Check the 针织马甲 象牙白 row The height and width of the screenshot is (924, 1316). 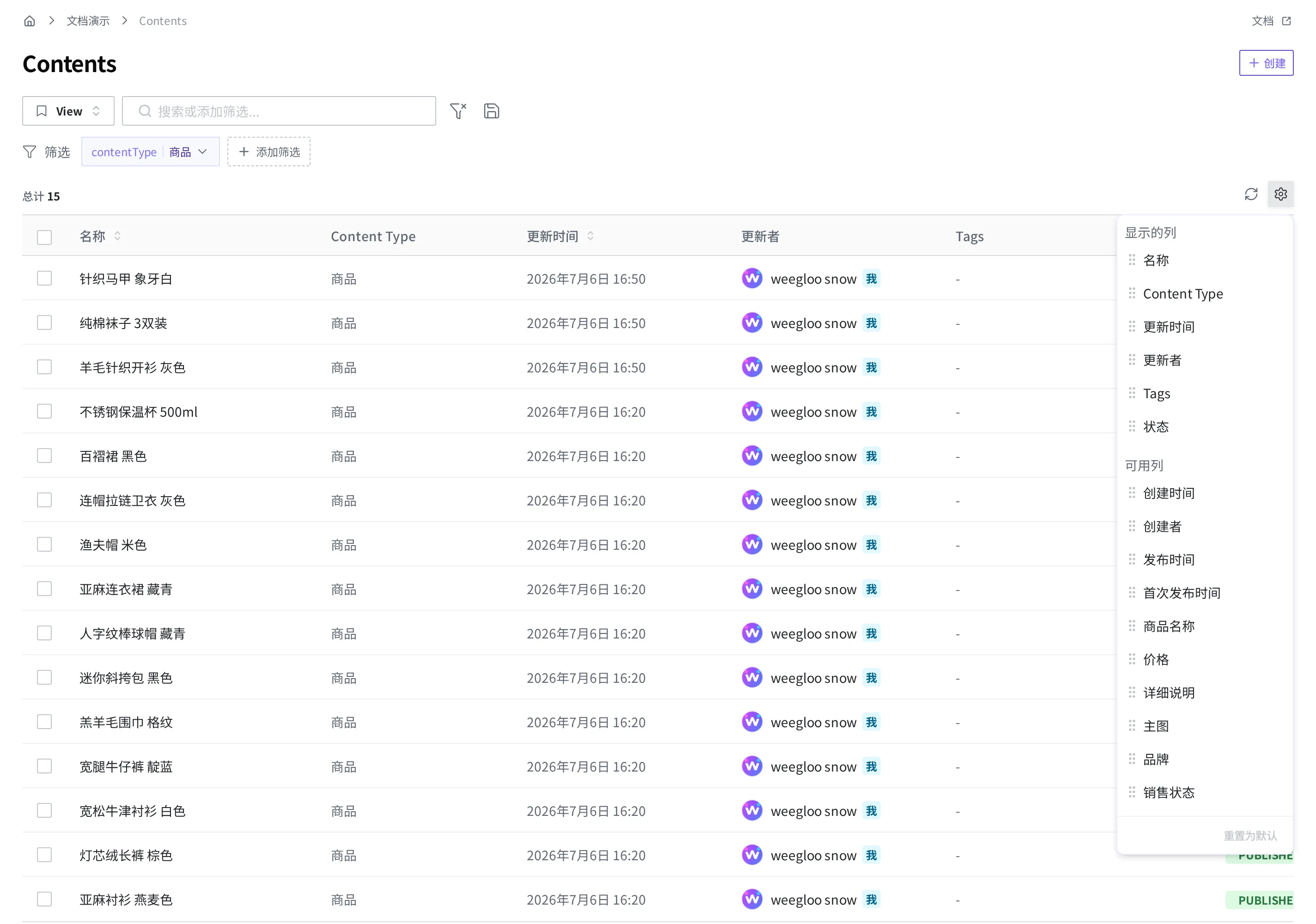coord(44,279)
